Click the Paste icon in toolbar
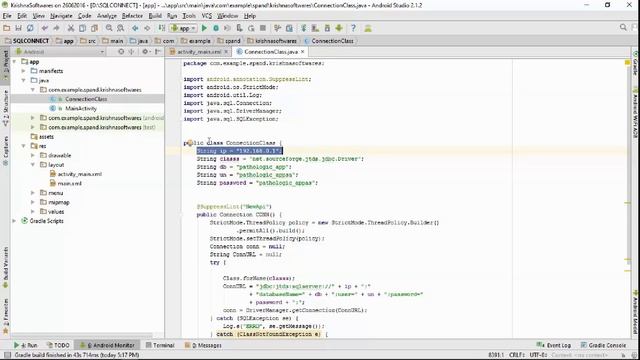The image size is (640, 360). point(94,28)
